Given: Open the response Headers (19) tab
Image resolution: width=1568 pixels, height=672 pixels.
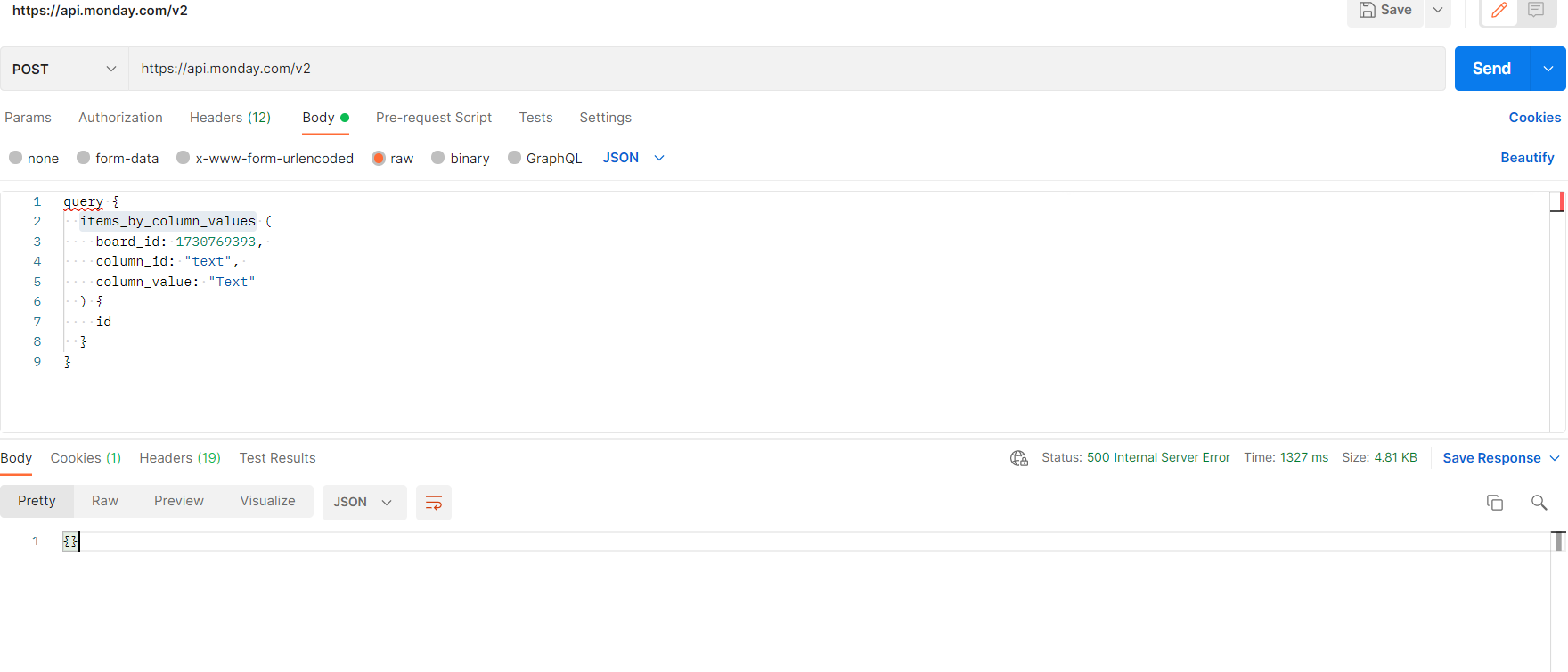Looking at the screenshot, I should pyautogui.click(x=180, y=458).
